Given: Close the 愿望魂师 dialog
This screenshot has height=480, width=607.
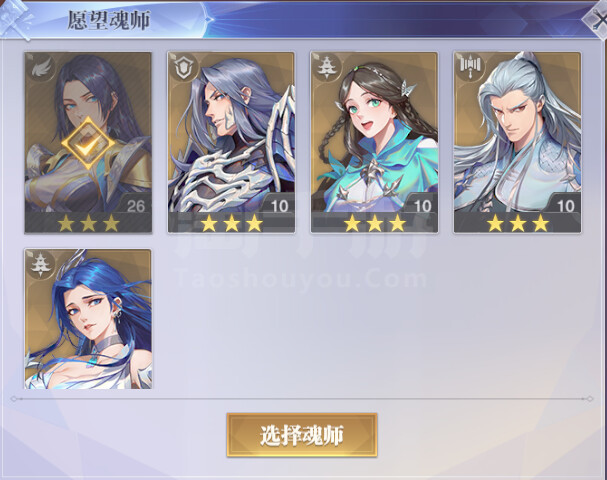Looking at the screenshot, I should coord(597,19).
